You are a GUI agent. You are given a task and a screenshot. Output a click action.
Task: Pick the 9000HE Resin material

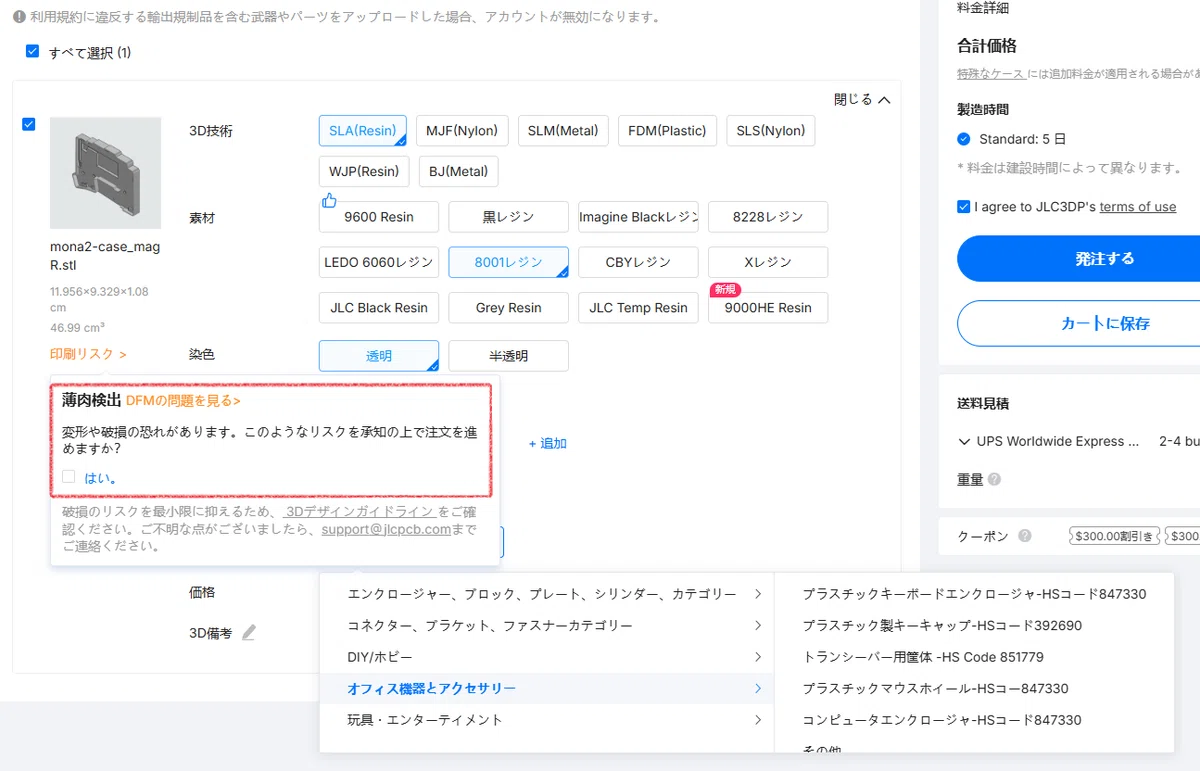point(768,308)
